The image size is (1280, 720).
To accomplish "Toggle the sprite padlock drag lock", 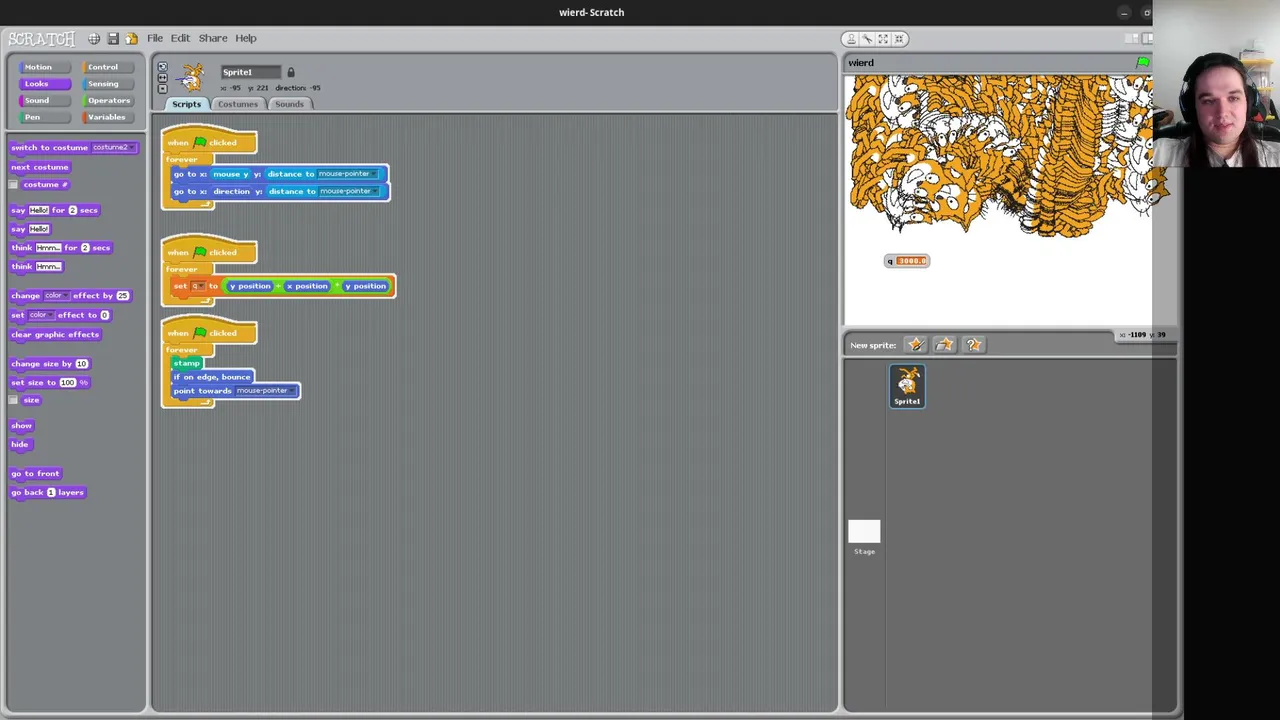I will pos(291,72).
